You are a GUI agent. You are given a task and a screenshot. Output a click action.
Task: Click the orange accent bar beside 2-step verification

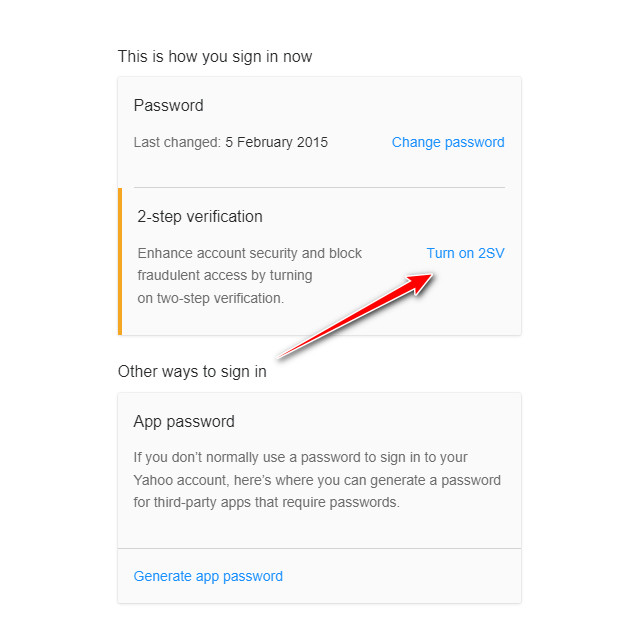tap(120, 261)
